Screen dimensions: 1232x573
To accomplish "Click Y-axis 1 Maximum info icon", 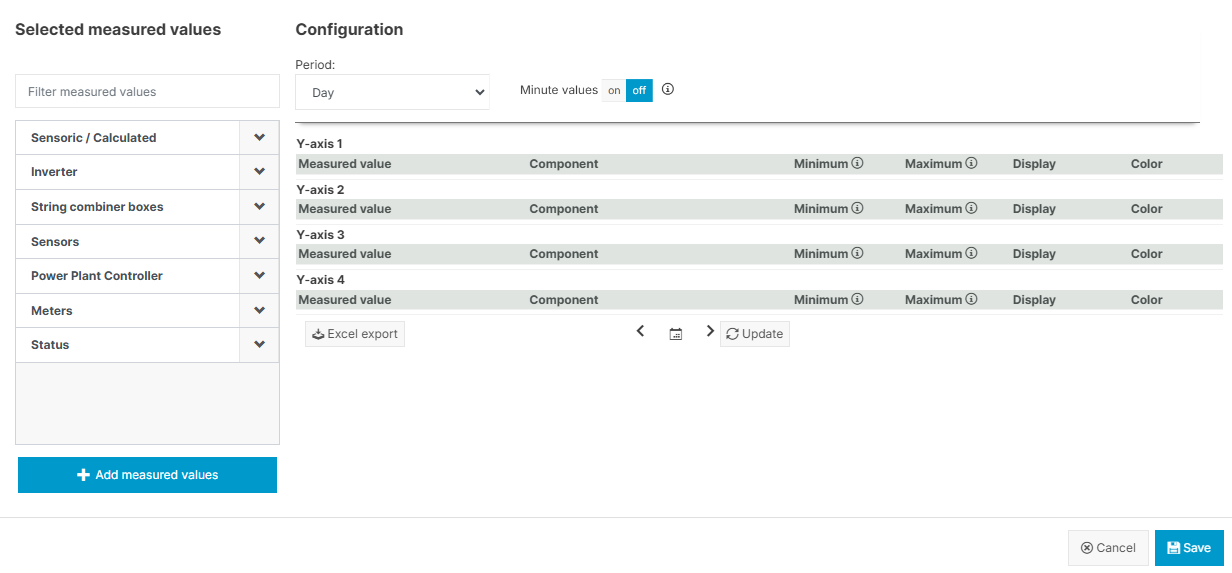I will tap(971, 163).
